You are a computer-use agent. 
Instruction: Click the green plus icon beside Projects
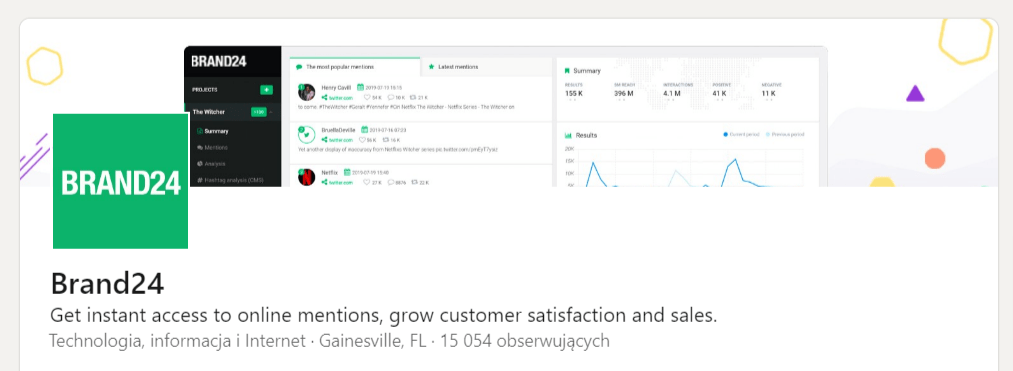(266, 90)
